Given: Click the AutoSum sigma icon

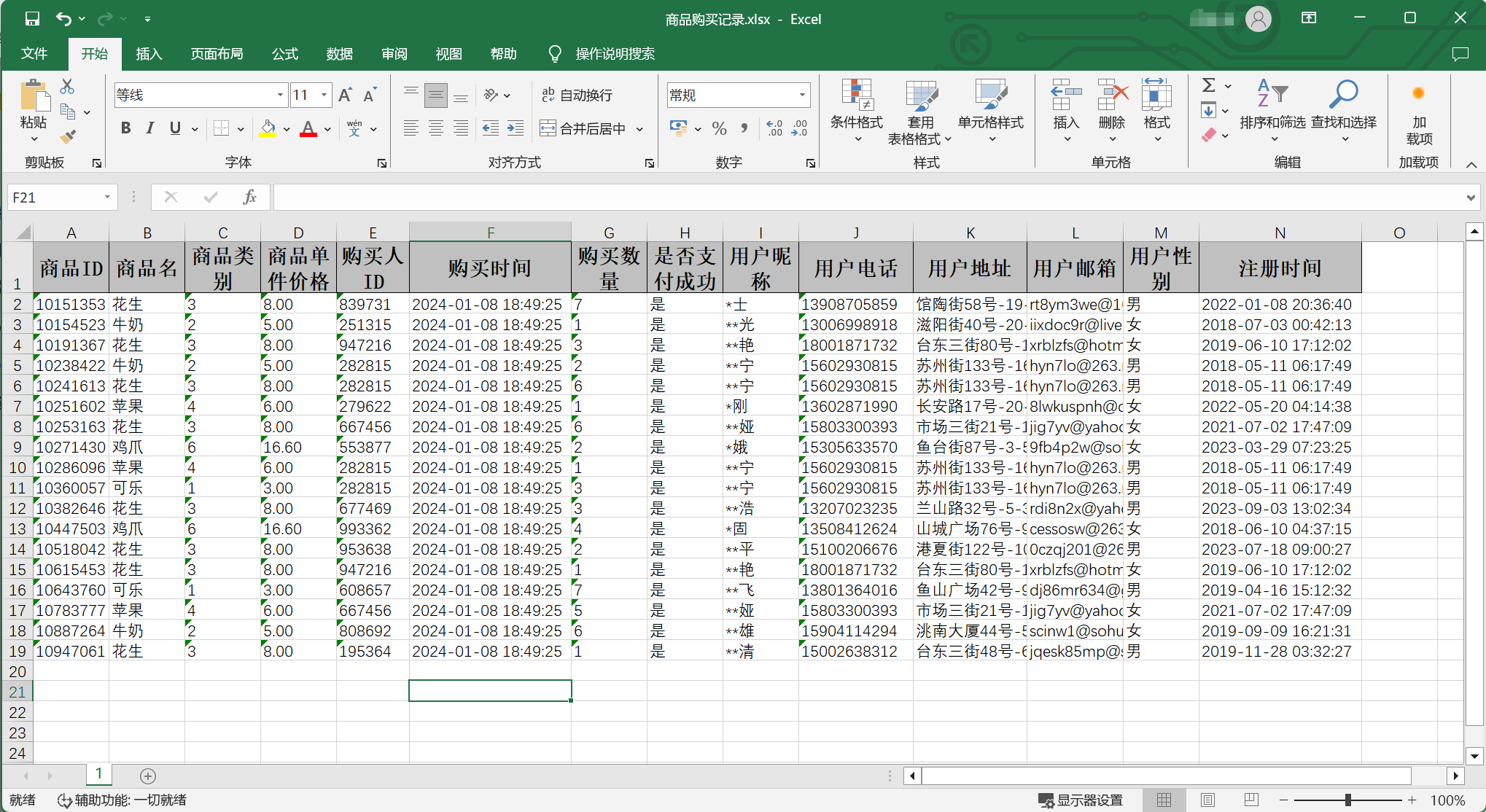Looking at the screenshot, I should (x=1208, y=85).
